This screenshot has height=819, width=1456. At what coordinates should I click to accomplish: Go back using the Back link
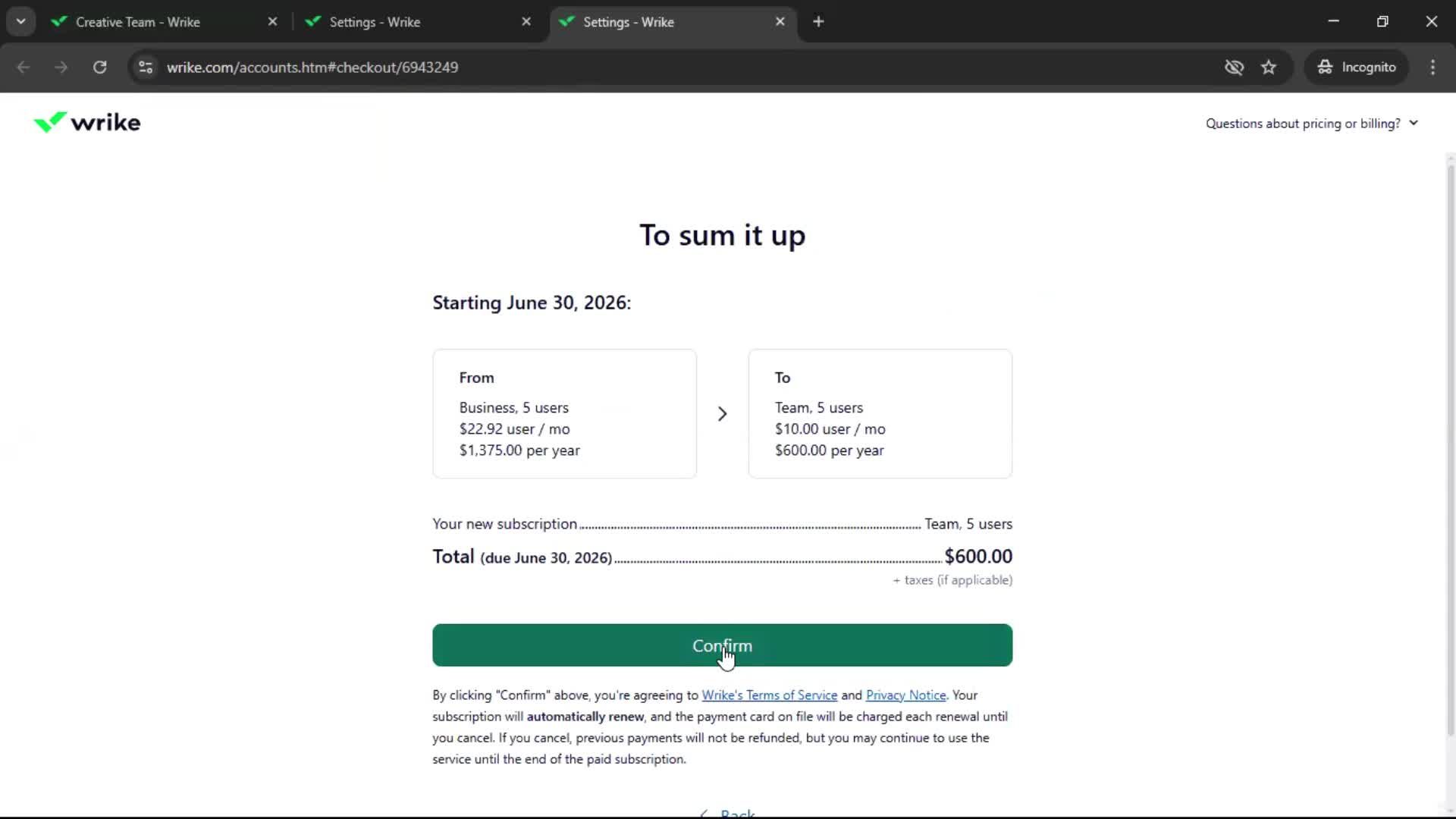pos(728,813)
